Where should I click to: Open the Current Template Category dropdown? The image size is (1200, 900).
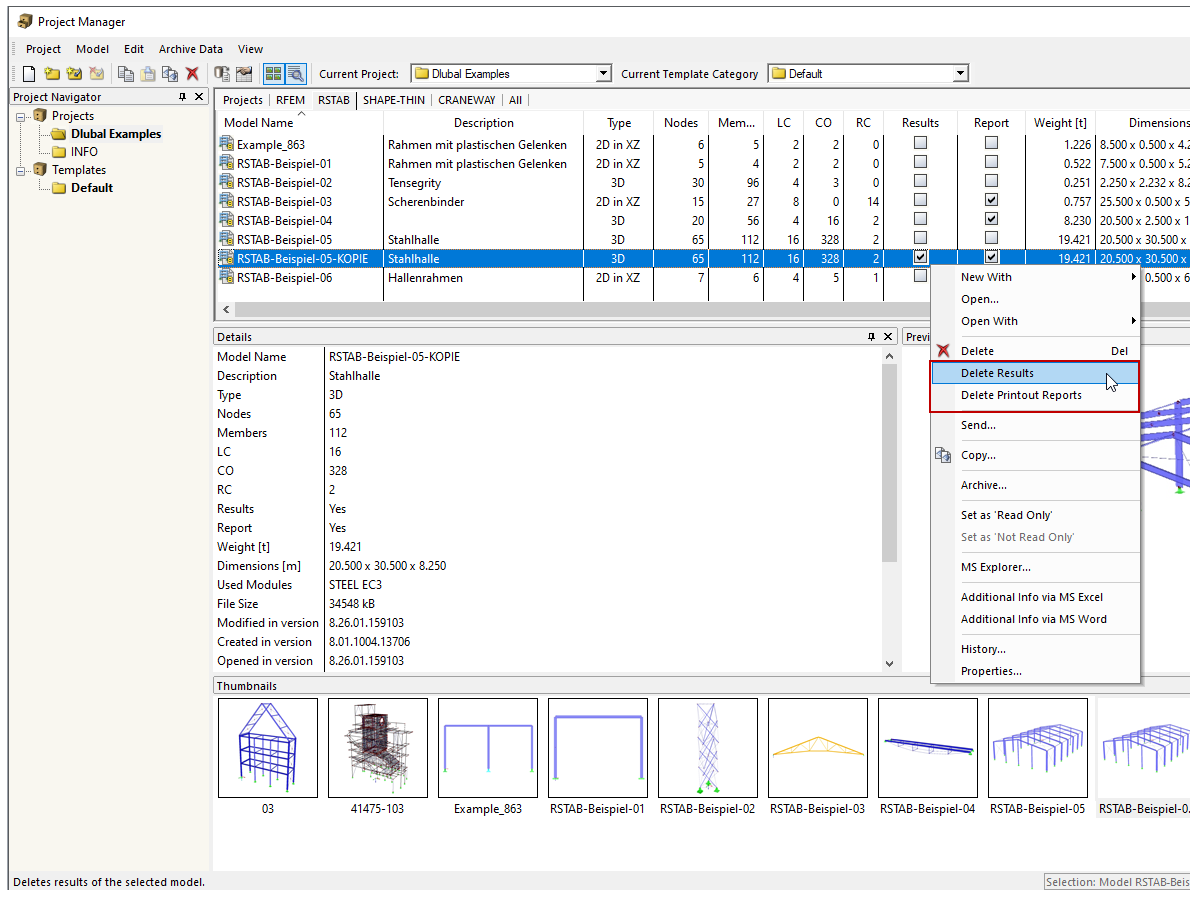959,72
